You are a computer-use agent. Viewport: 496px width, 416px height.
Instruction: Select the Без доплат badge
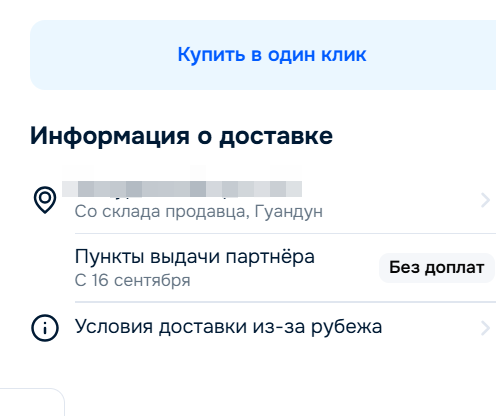[x=437, y=268]
